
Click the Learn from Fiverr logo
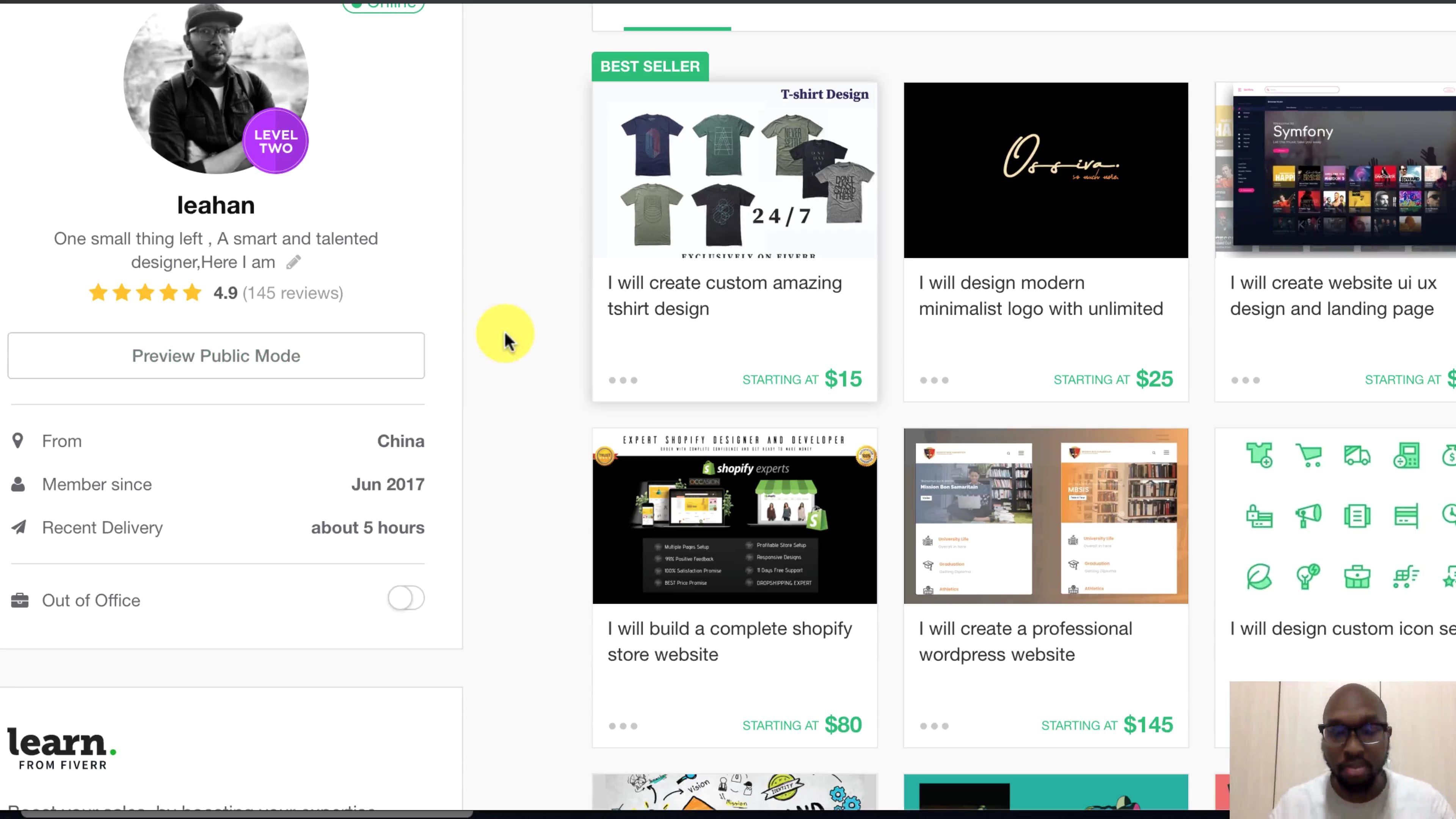coord(62,749)
